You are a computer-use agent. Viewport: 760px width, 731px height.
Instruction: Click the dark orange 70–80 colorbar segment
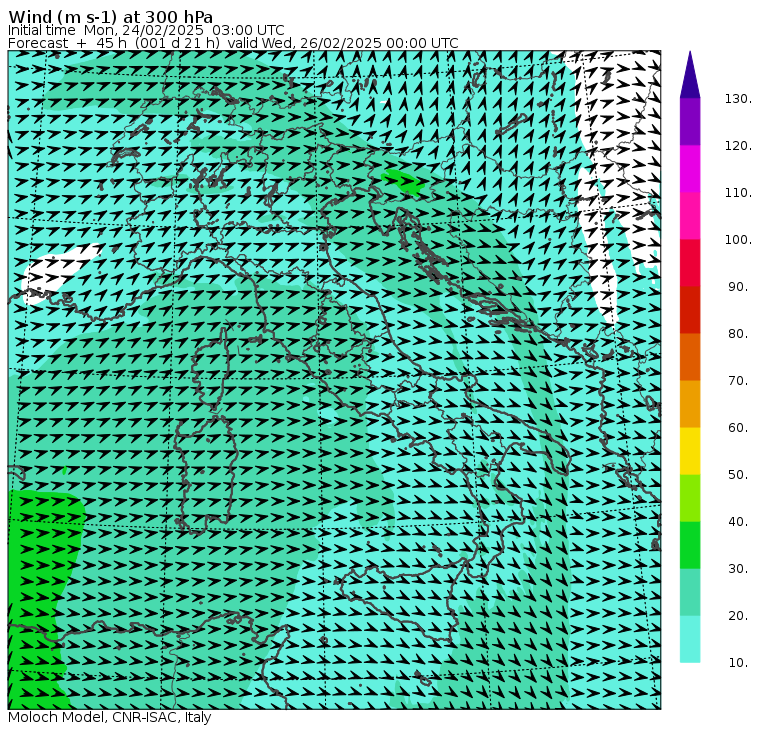click(x=690, y=357)
